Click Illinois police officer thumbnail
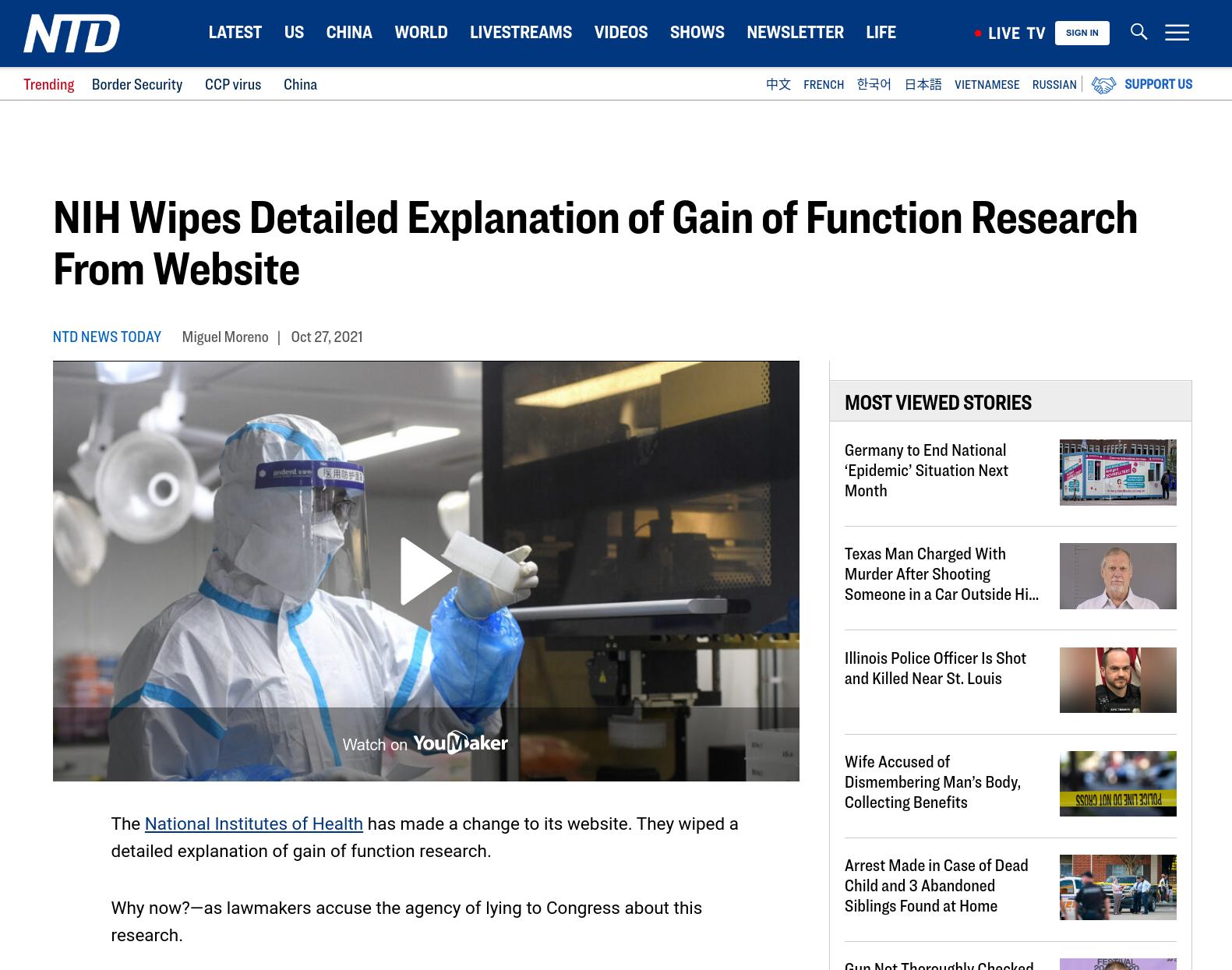Viewport: 1232px width, 970px height. click(1117, 680)
